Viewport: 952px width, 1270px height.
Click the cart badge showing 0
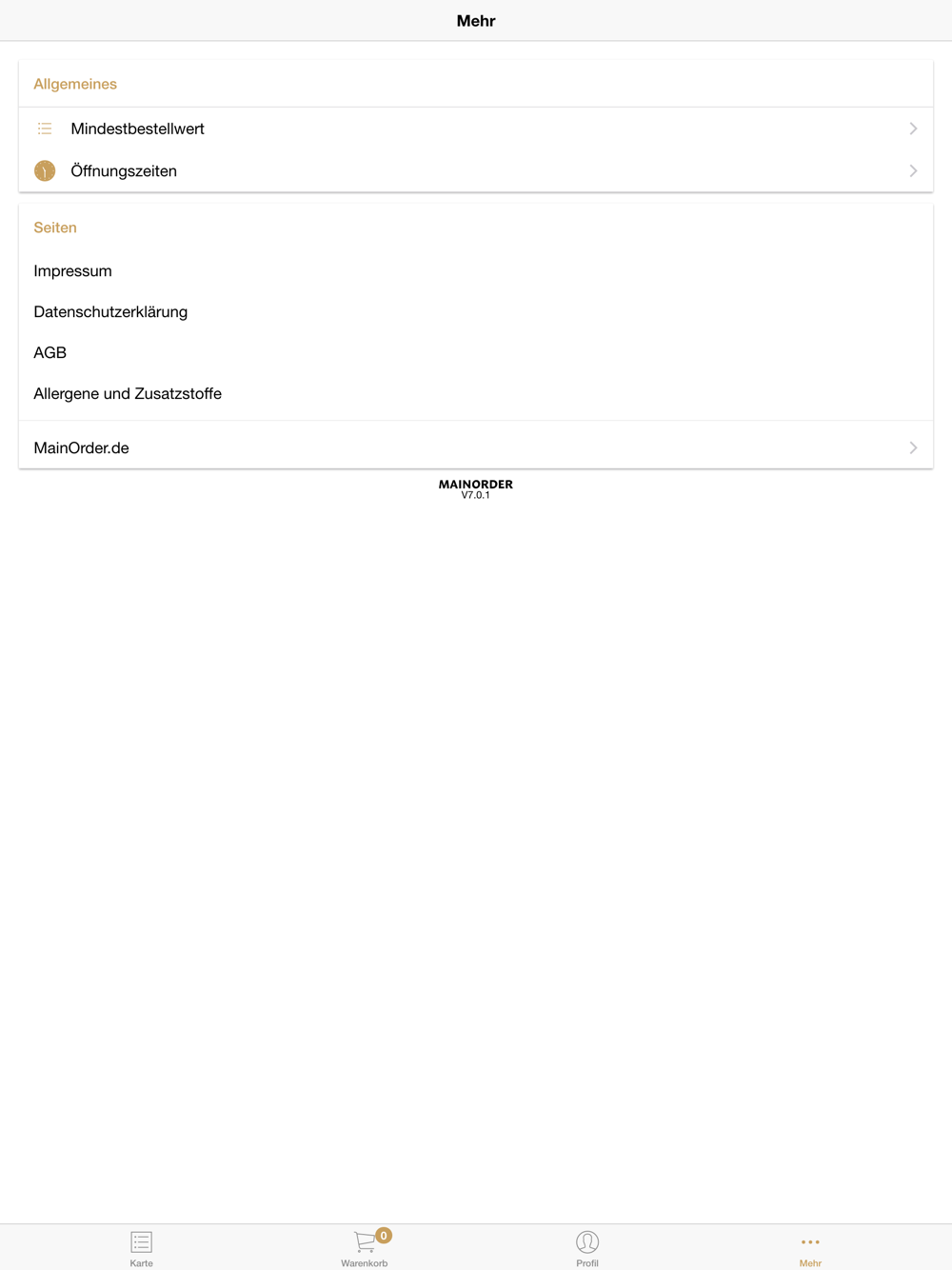[x=384, y=1236]
